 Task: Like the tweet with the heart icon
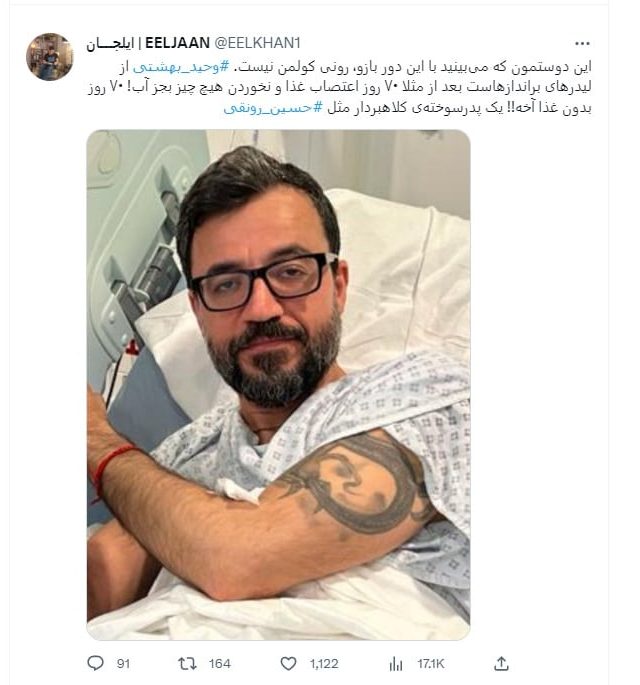tap(288, 664)
